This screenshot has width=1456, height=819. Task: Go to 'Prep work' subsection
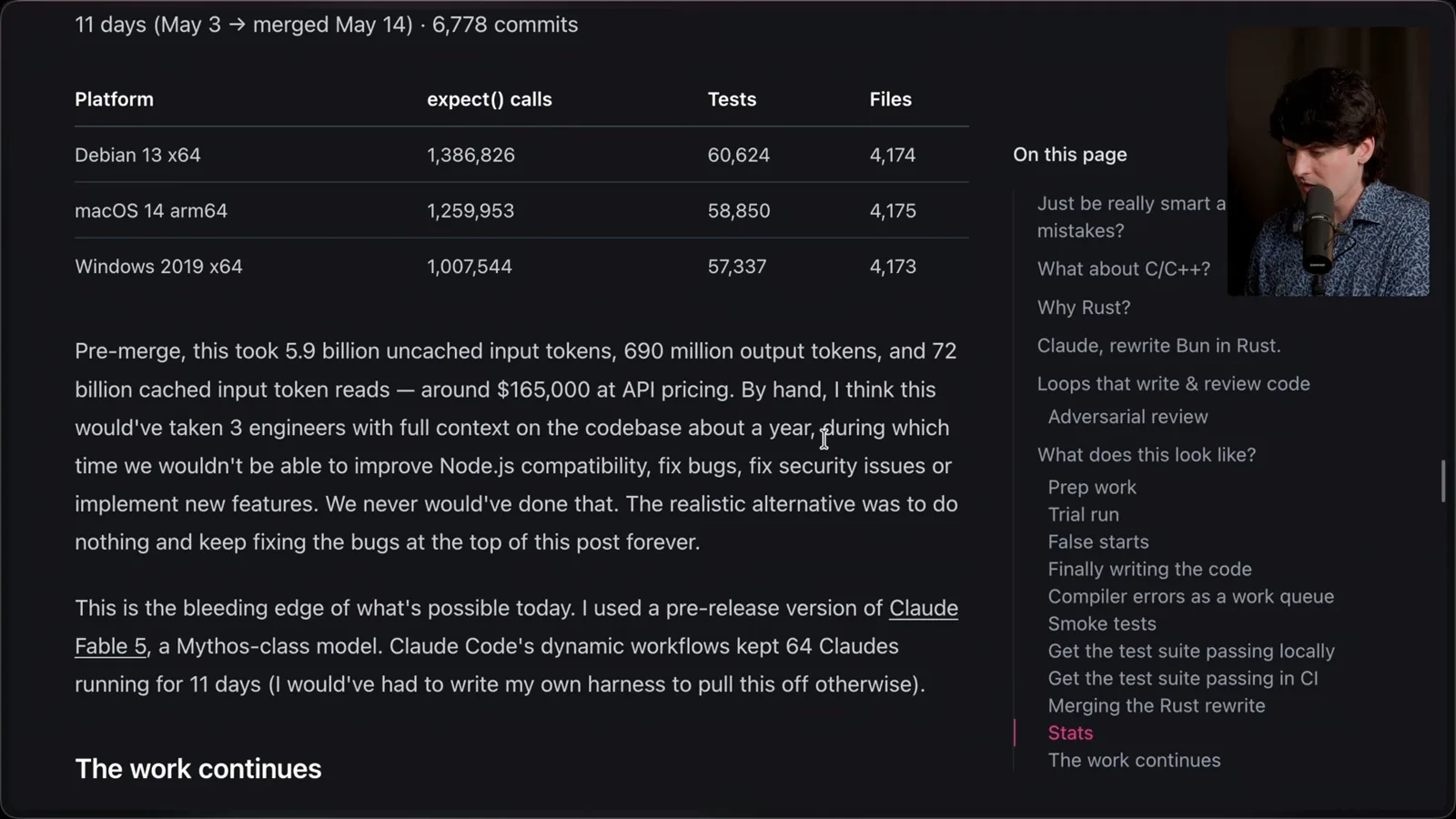pos(1092,488)
